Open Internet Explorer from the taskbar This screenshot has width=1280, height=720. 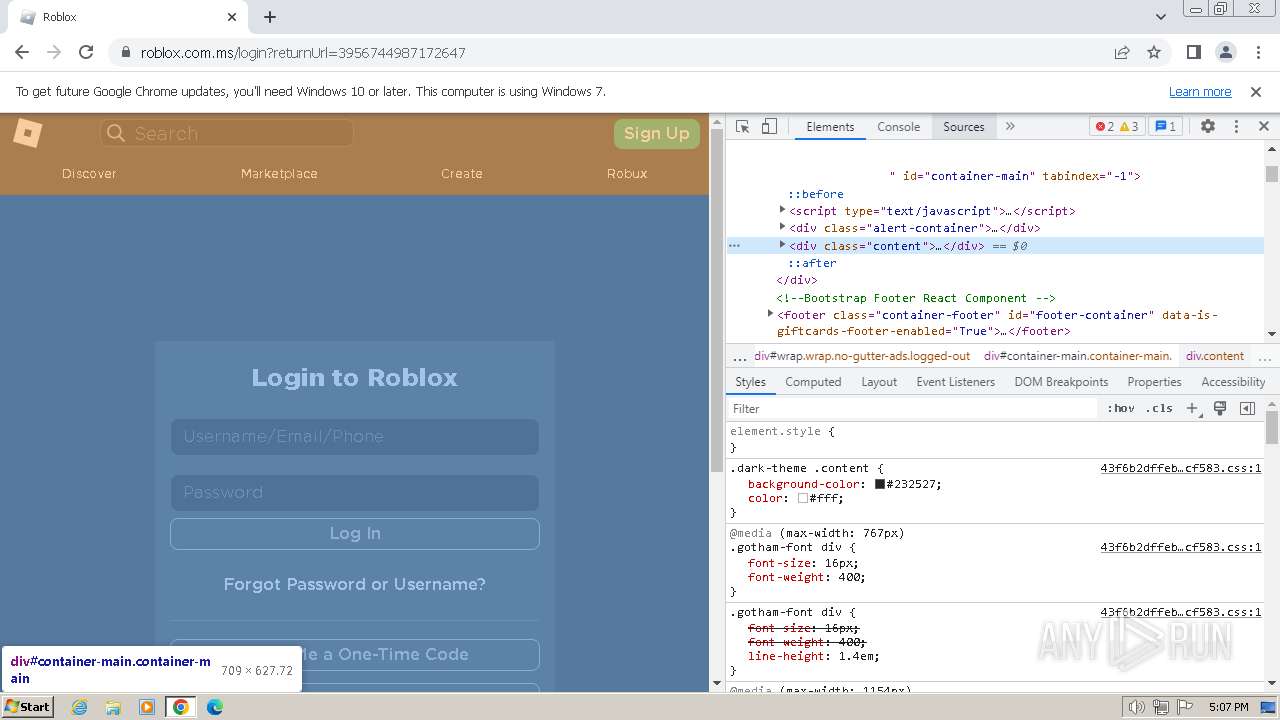click(x=79, y=707)
